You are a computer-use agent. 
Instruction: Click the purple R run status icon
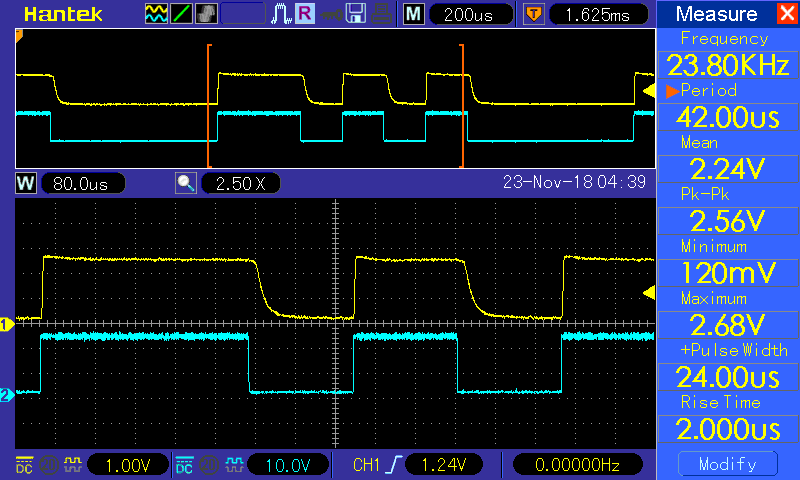pos(304,14)
